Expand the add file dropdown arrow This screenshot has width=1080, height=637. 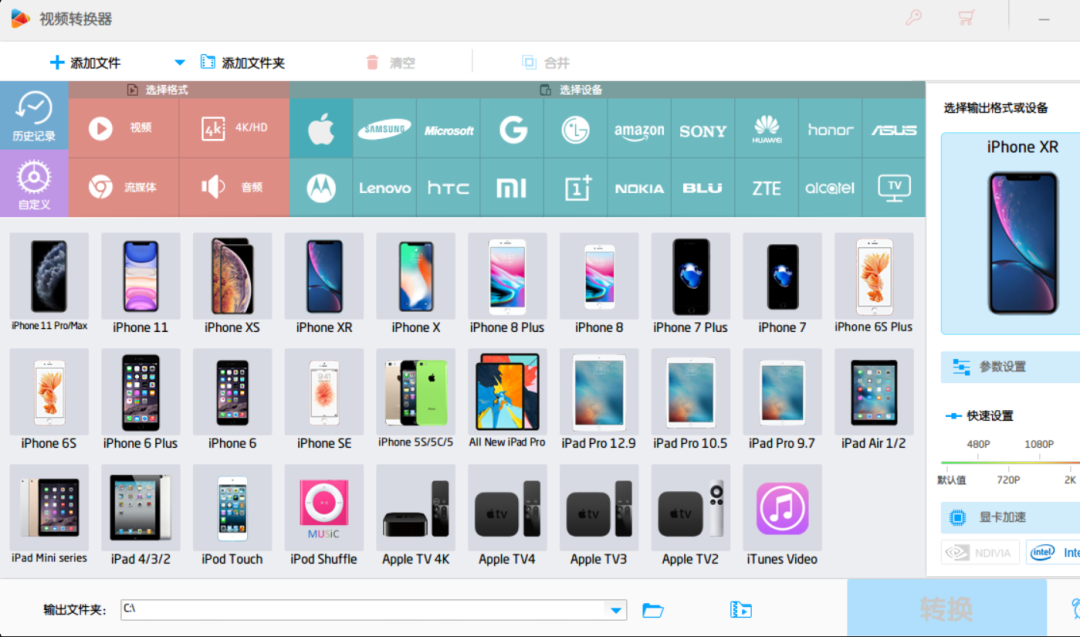pos(180,63)
